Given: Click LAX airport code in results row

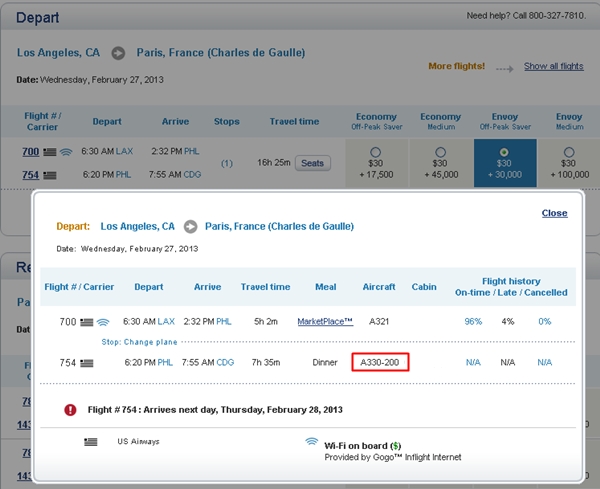Looking at the screenshot, I should pyautogui.click(x=124, y=151).
